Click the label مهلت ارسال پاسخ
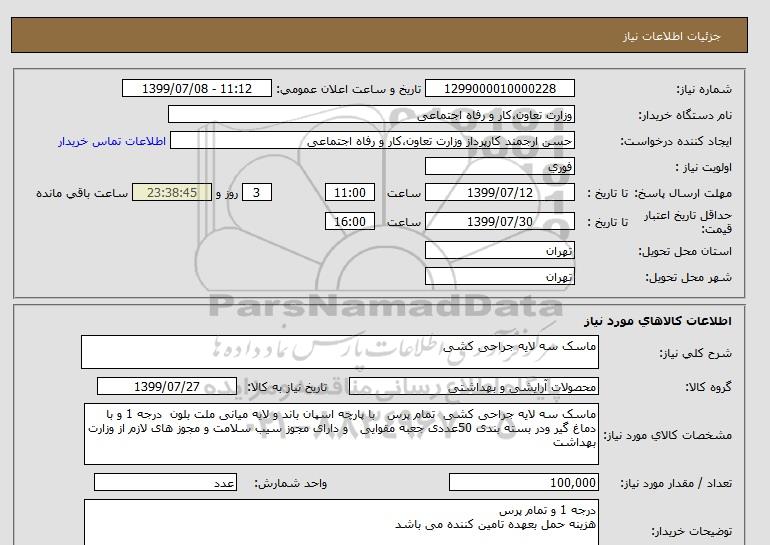 point(681,193)
